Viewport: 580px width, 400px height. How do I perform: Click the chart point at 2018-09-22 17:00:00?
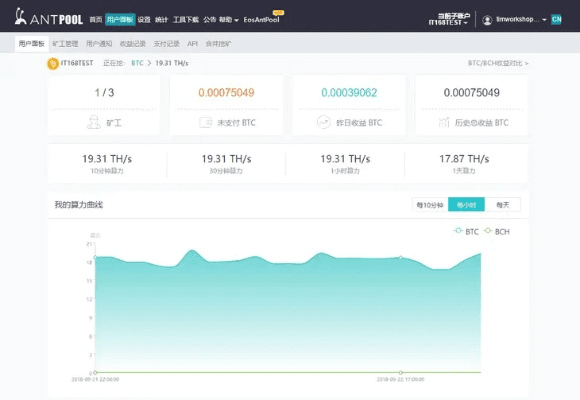401,258
